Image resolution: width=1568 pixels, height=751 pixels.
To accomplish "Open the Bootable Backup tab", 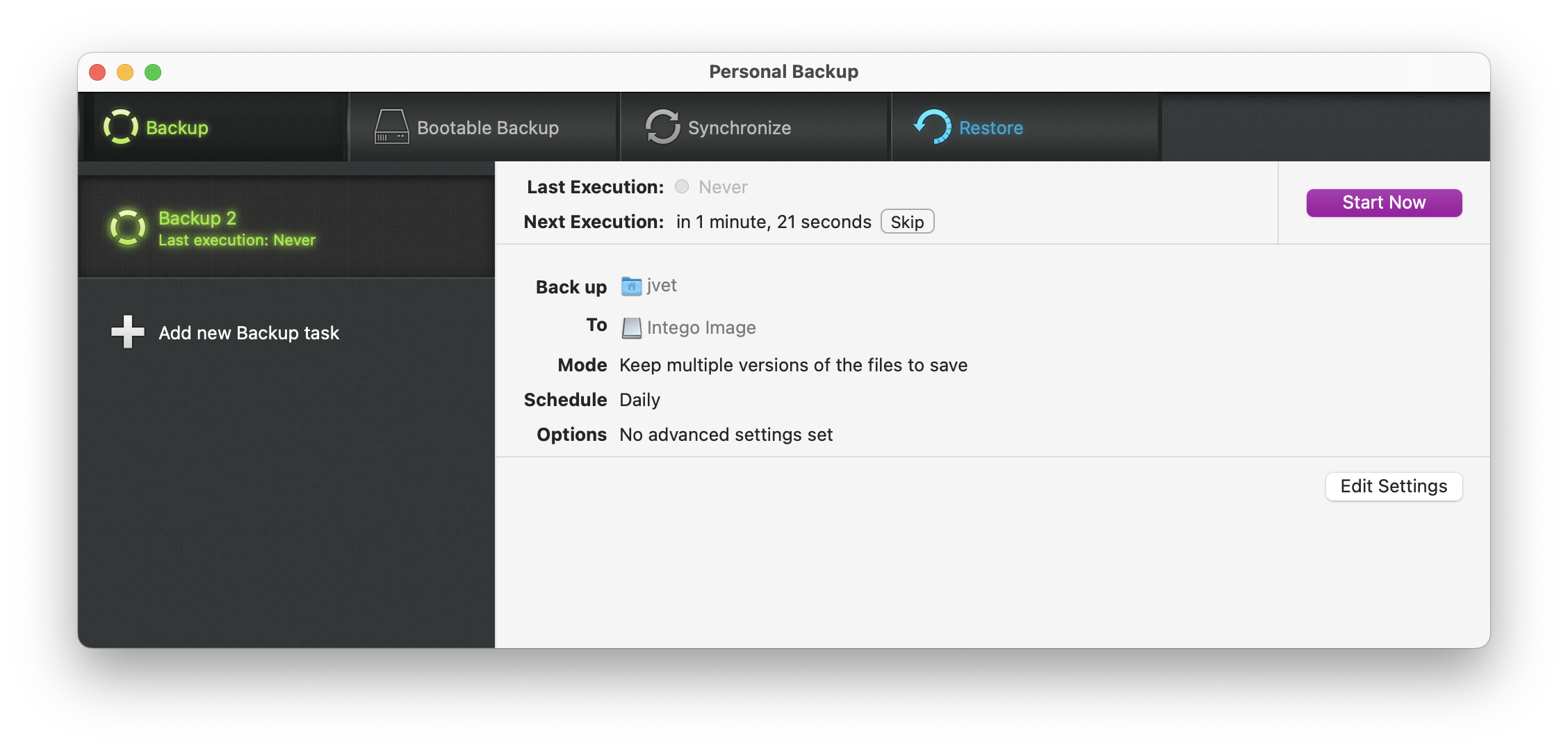I will [484, 127].
